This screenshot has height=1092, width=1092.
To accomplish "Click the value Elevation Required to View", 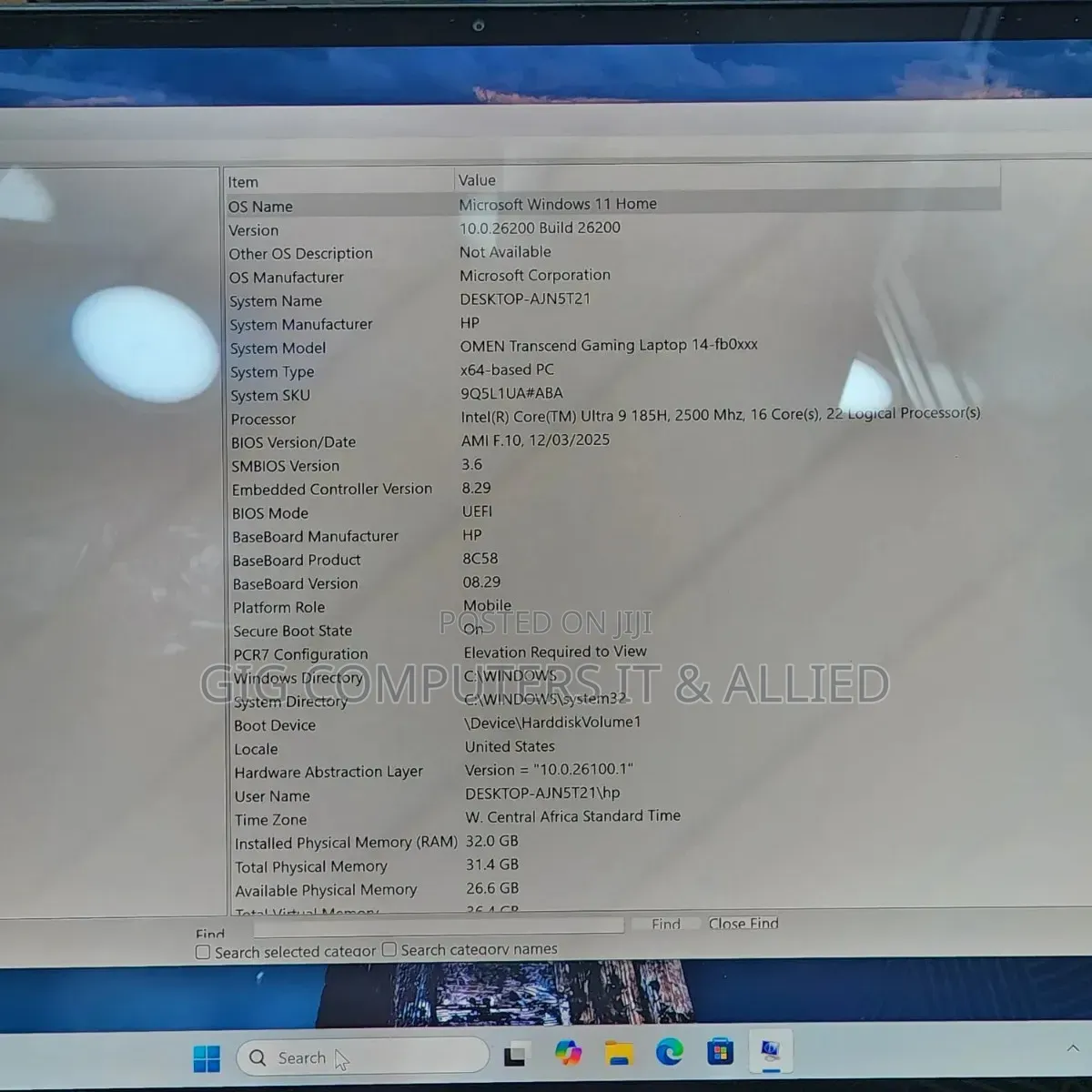I will click(x=555, y=652).
